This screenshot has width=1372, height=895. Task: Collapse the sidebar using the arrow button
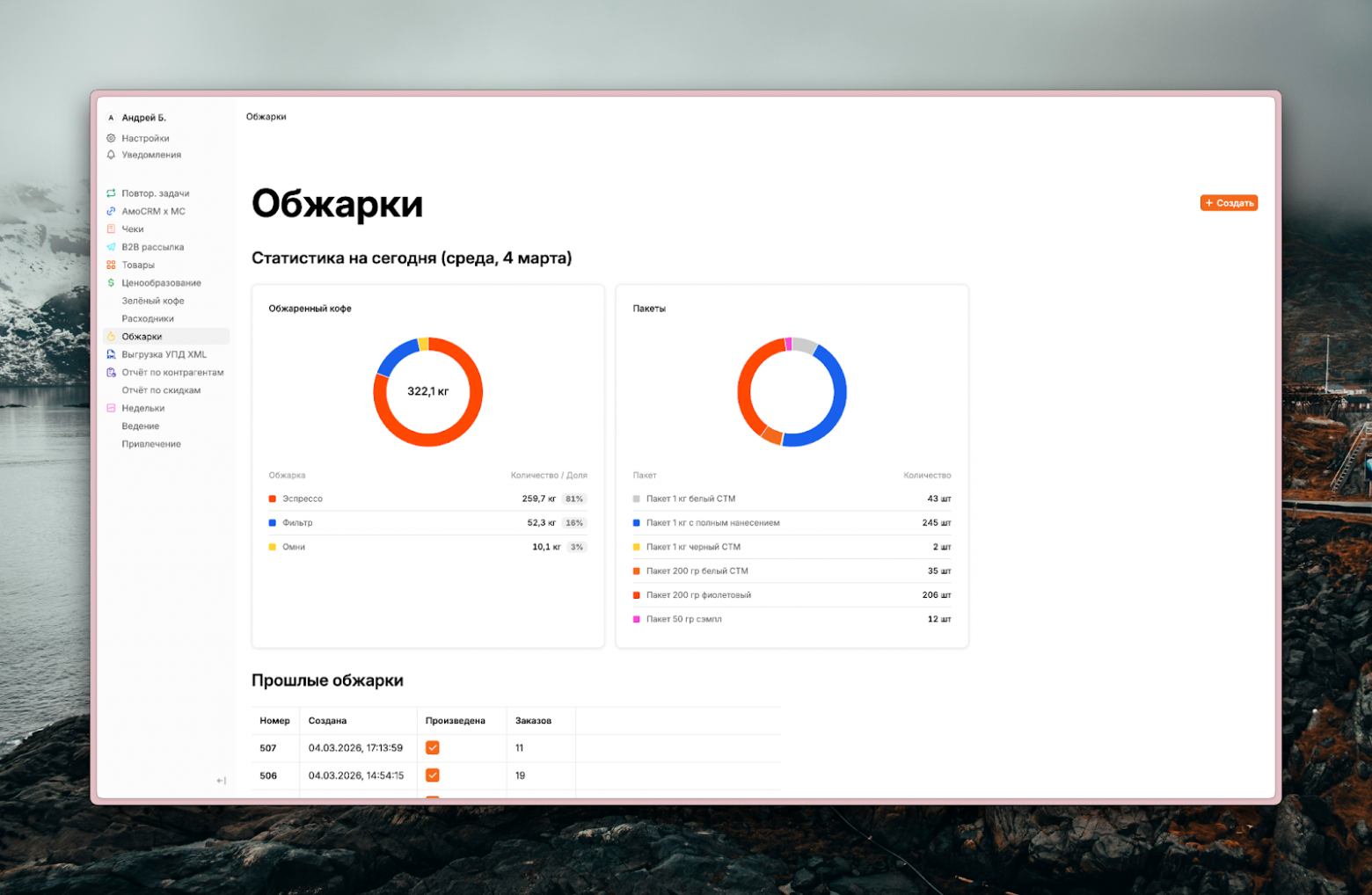tap(221, 781)
